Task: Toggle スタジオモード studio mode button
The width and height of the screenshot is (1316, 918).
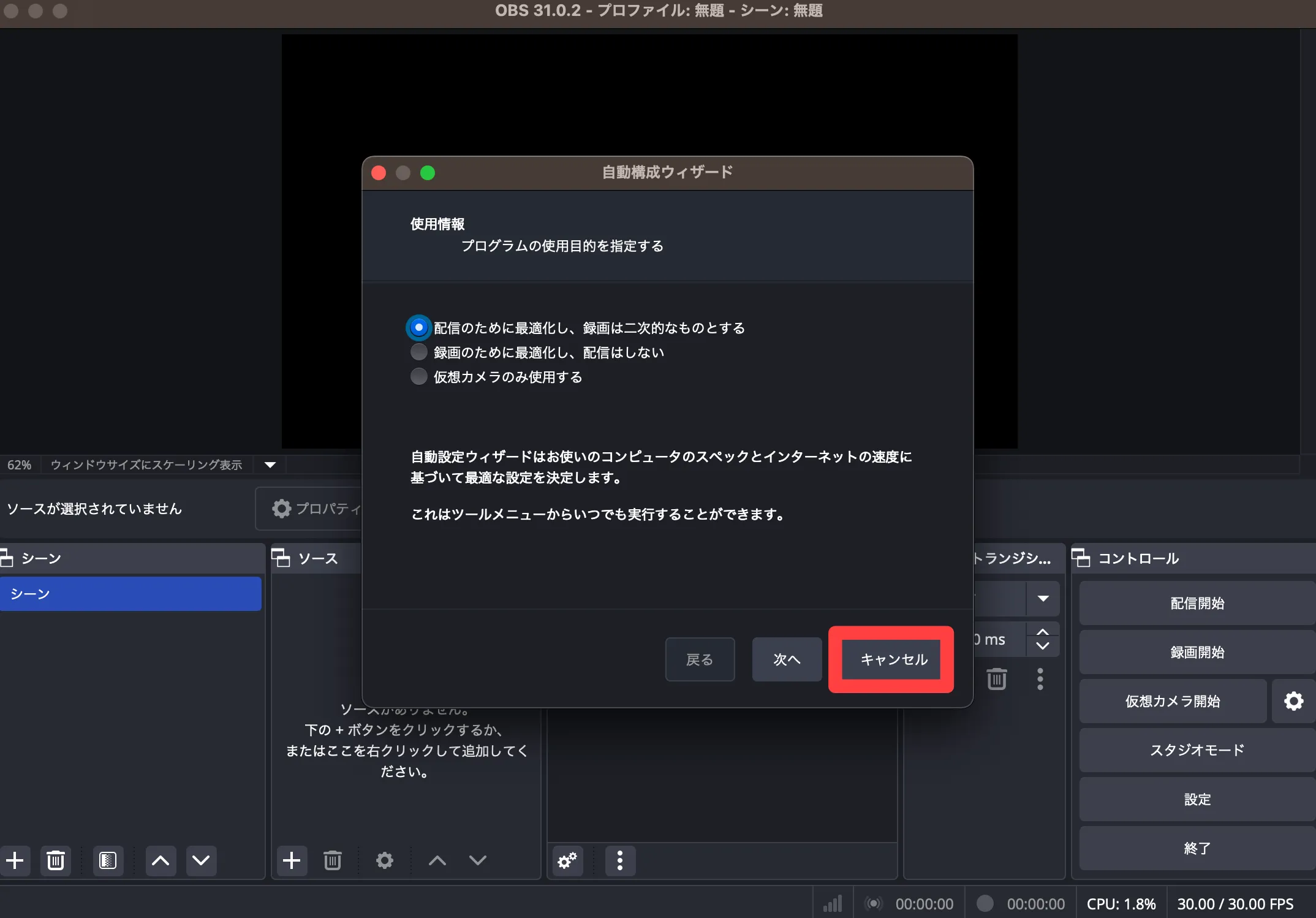Action: [1197, 750]
